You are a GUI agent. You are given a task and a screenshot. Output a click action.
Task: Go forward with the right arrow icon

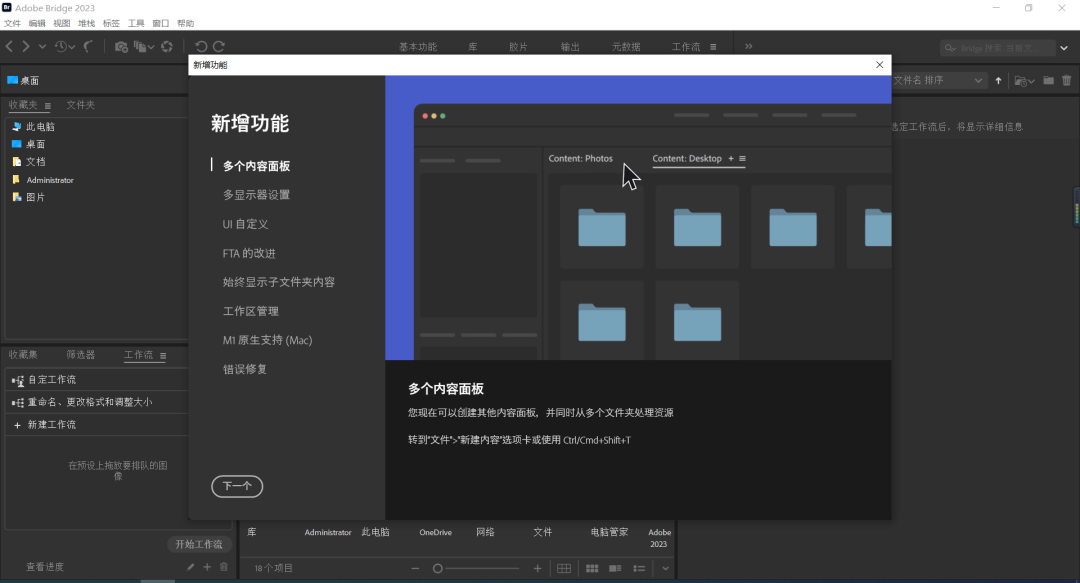coord(26,46)
